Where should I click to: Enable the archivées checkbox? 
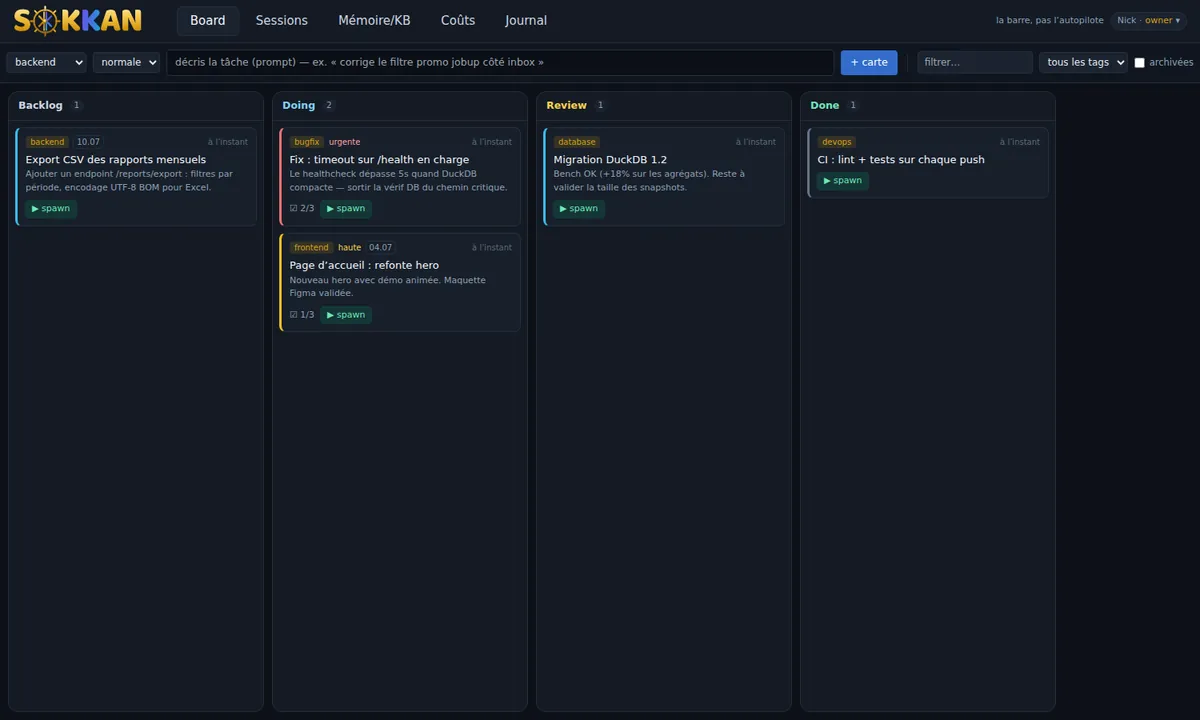(x=1139, y=63)
